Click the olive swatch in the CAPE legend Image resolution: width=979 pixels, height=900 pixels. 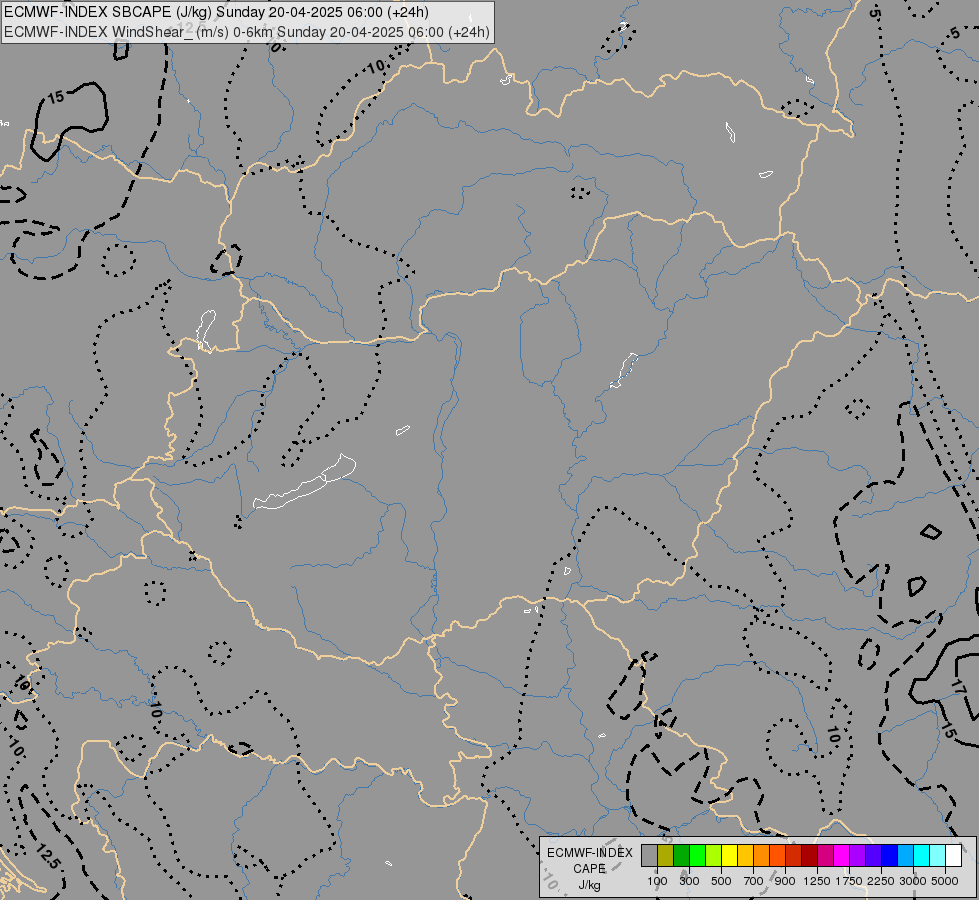[666, 855]
